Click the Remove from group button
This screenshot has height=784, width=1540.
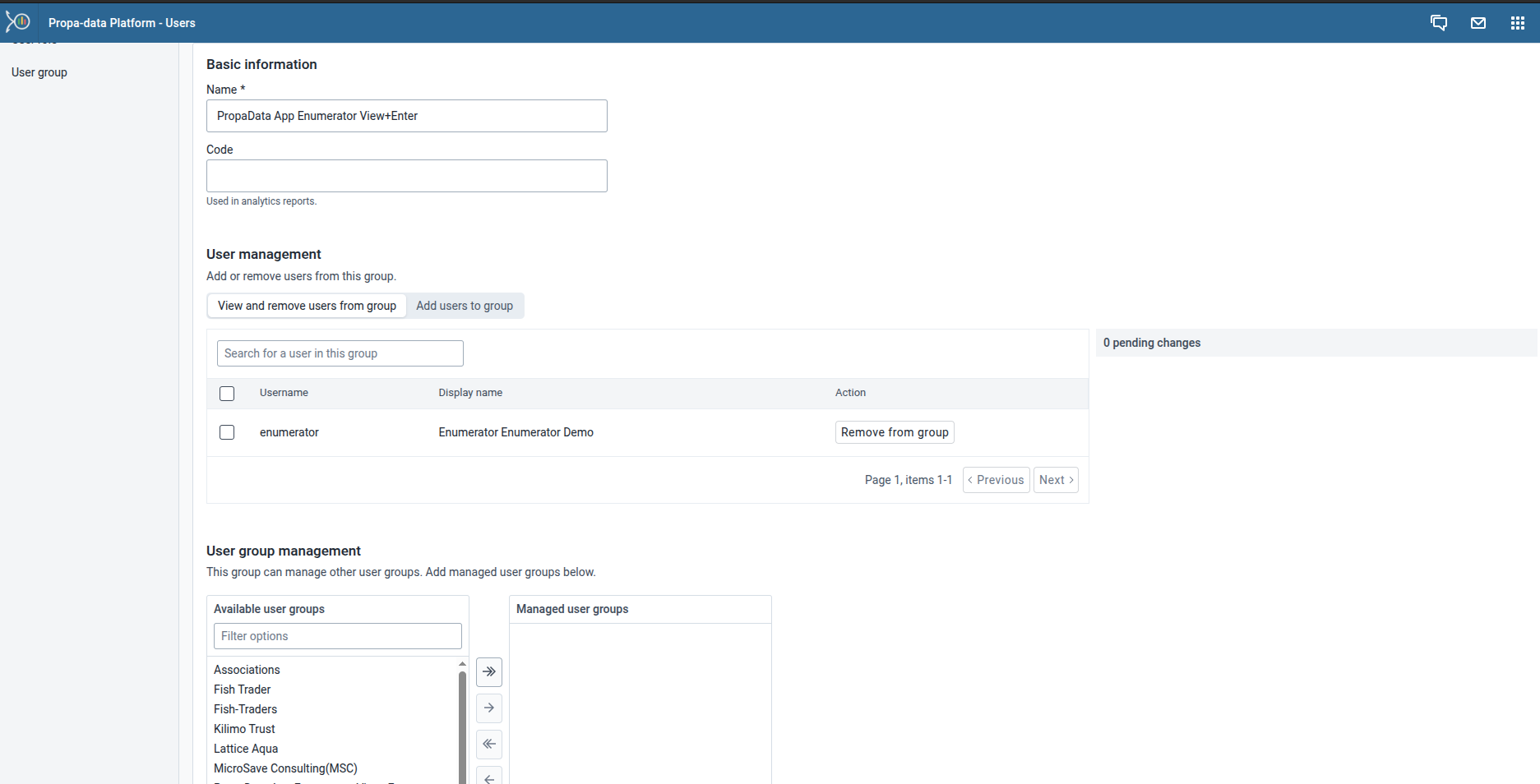coord(894,431)
